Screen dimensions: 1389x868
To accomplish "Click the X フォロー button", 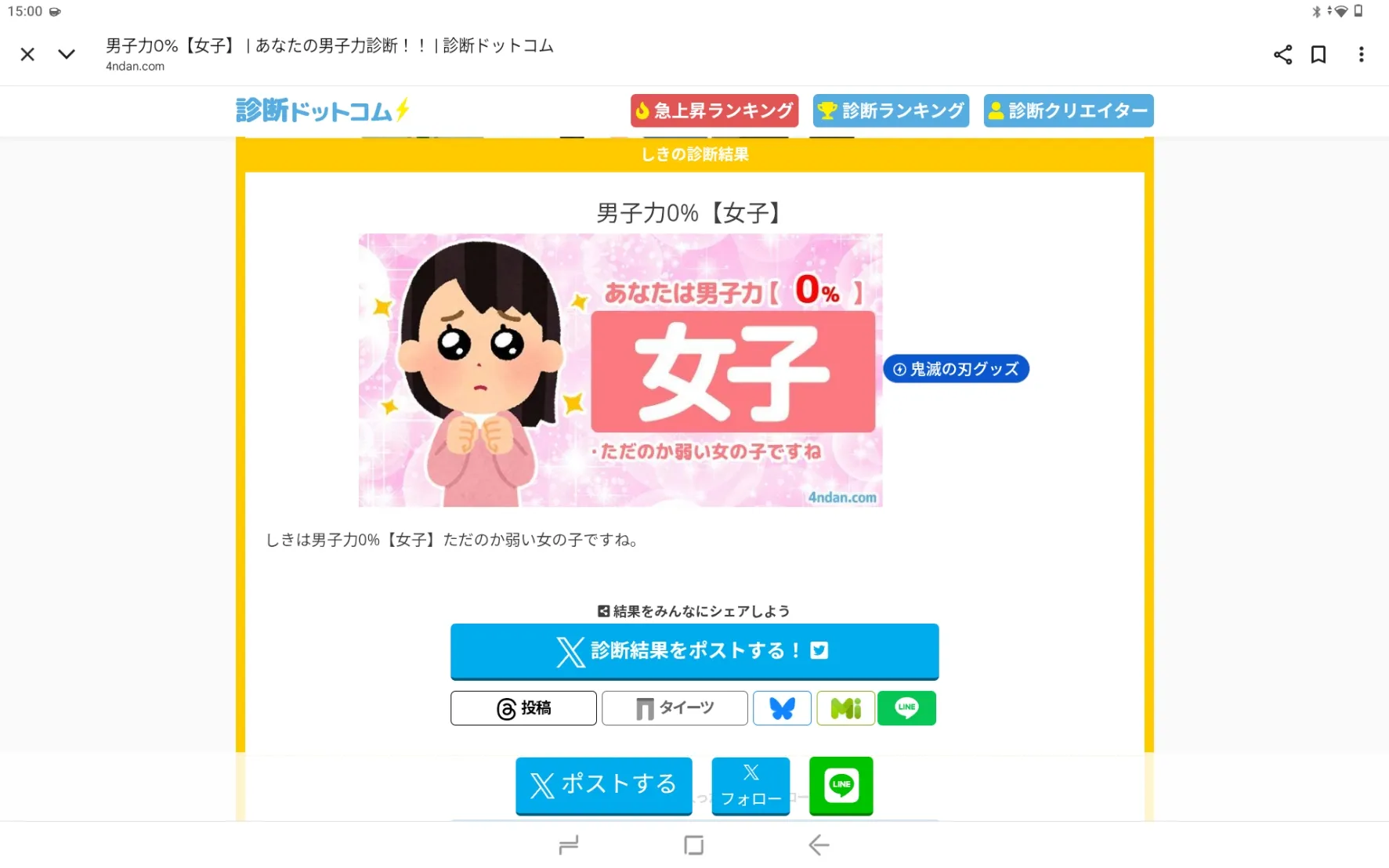I will pos(751,785).
